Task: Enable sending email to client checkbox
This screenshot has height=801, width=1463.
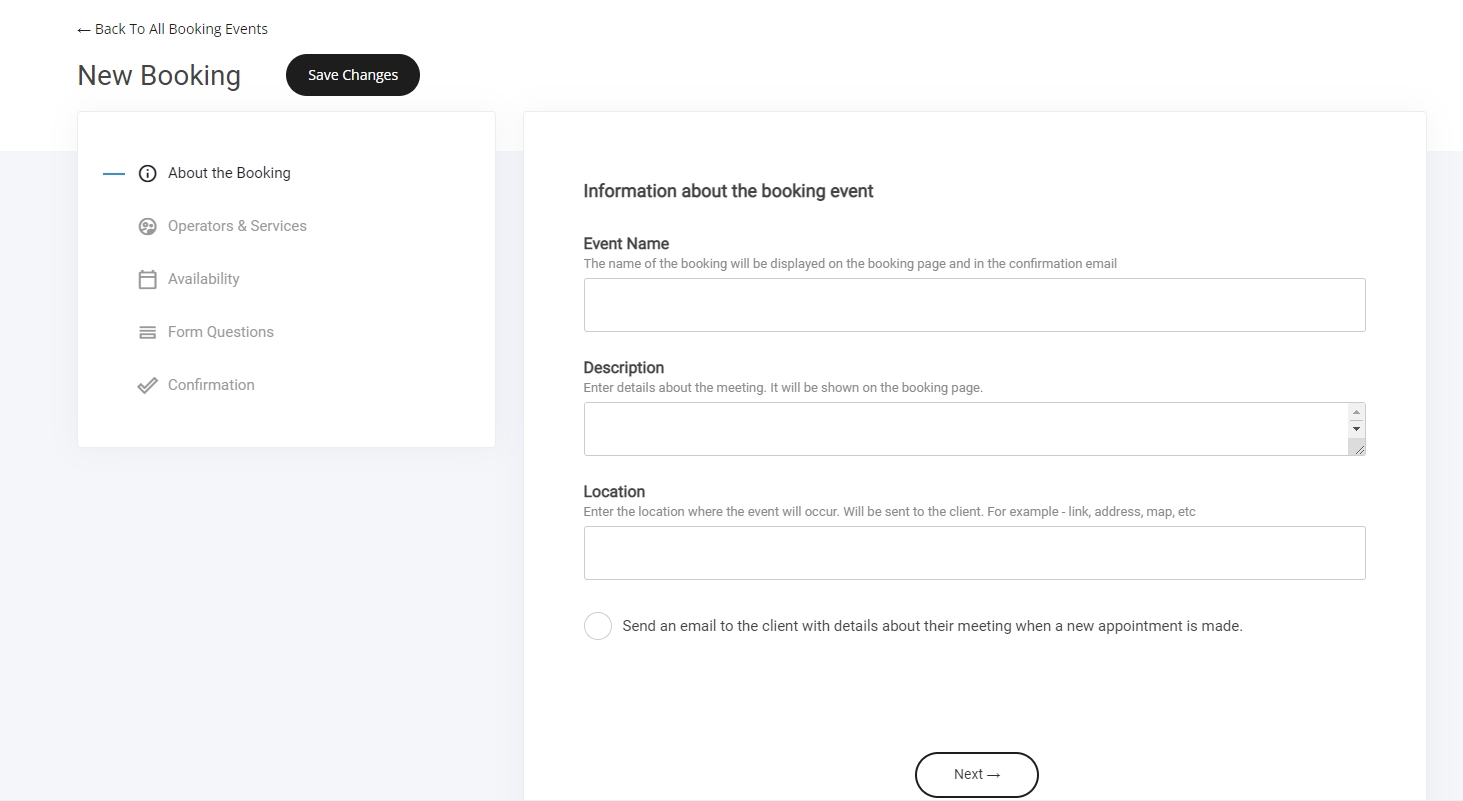Action: tap(598, 626)
